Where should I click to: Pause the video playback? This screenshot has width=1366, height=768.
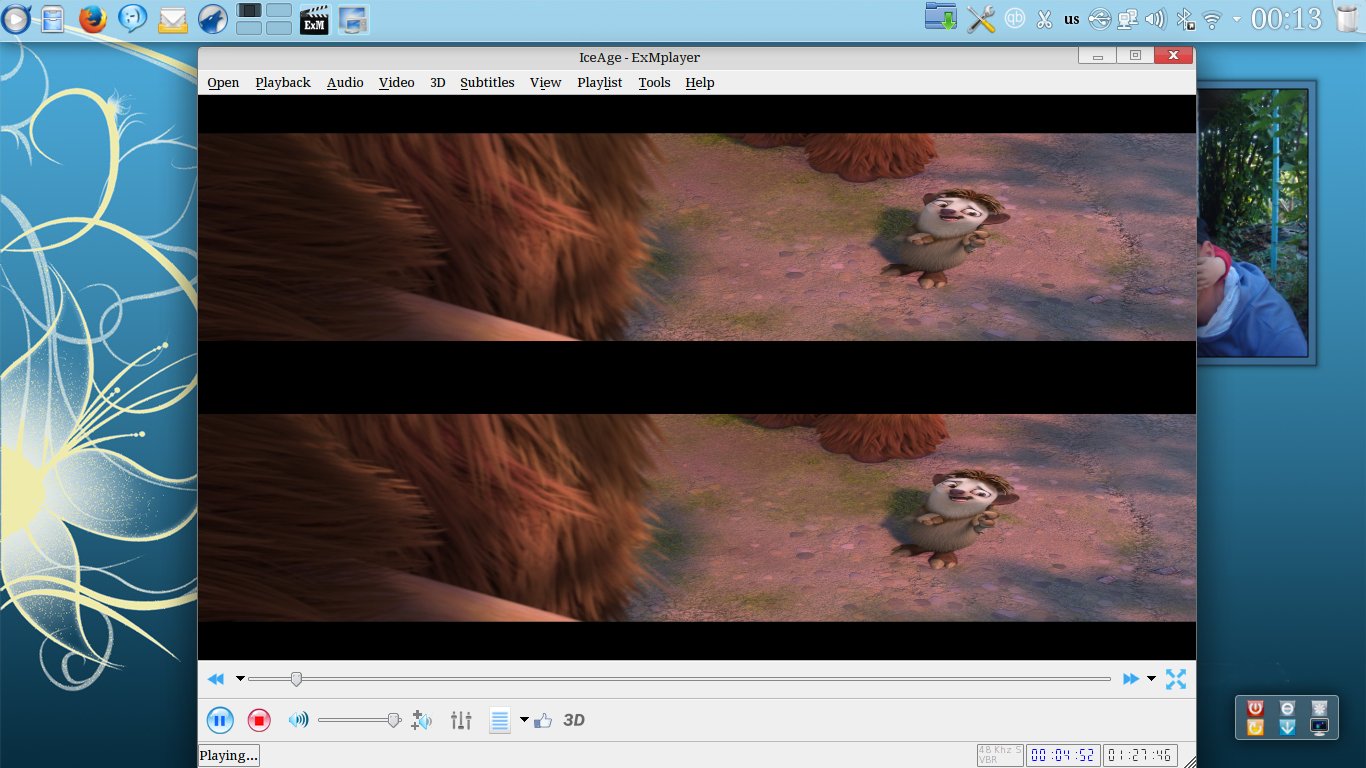click(220, 720)
